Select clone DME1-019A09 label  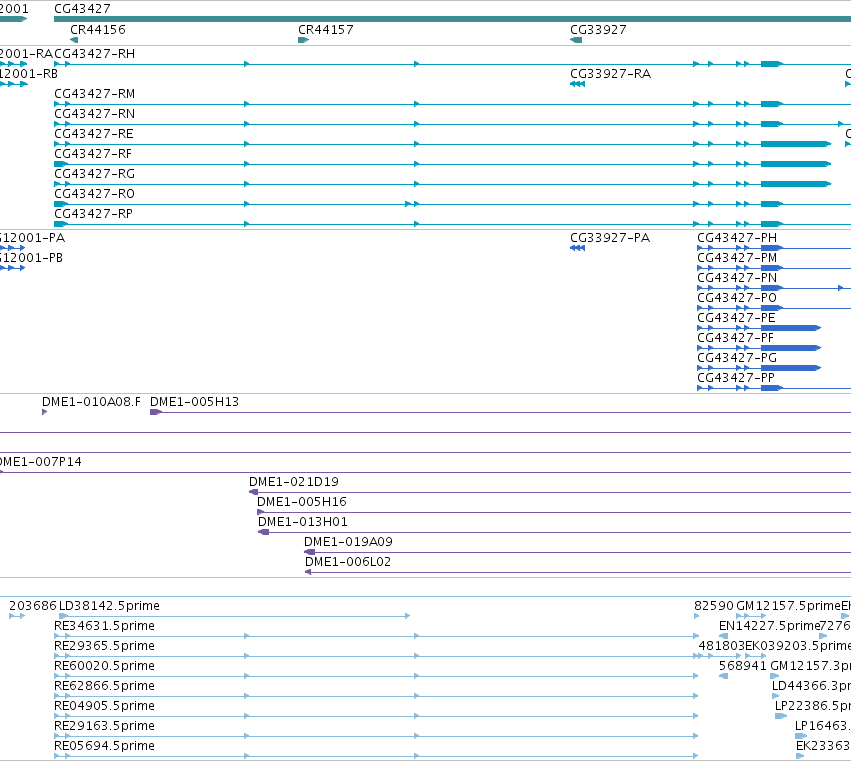click(x=348, y=542)
